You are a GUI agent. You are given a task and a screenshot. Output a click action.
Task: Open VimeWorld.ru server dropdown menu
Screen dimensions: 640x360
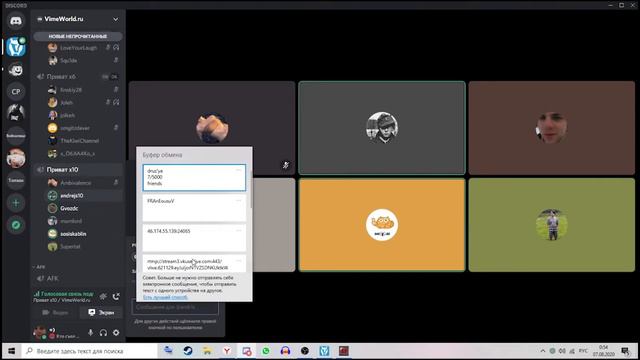pos(116,19)
